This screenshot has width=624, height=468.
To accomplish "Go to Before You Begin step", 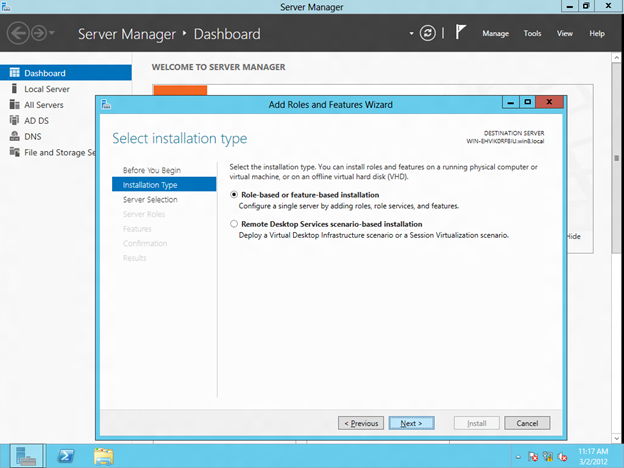I will point(151,170).
